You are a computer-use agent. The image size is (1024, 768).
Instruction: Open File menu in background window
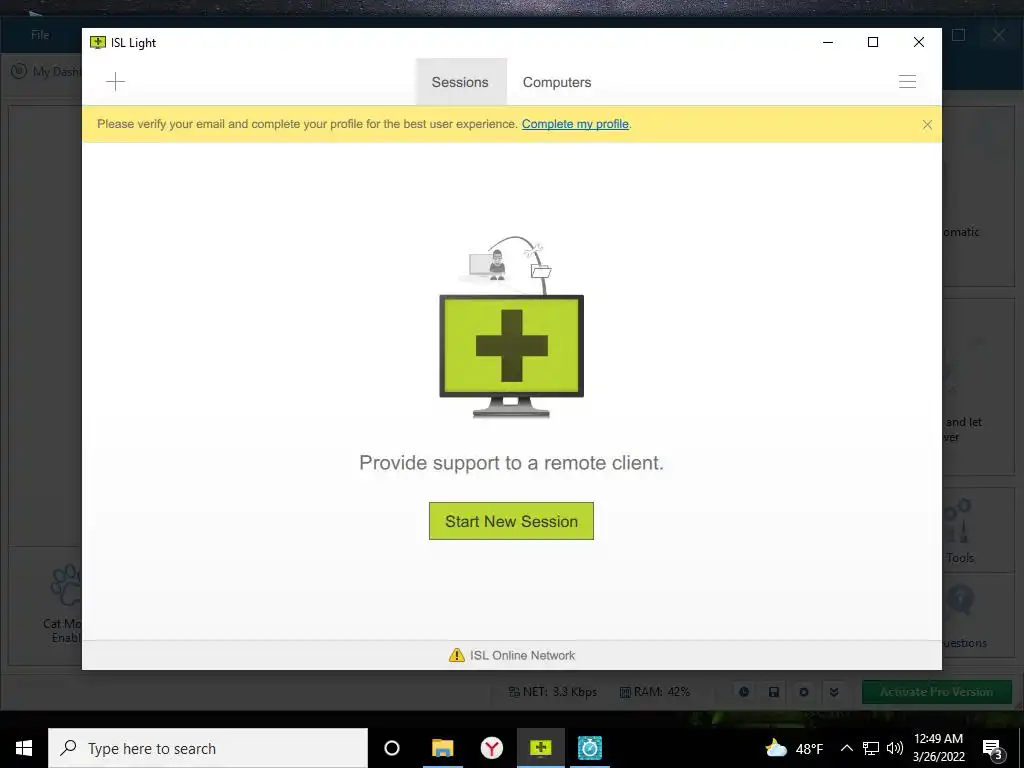tap(40, 35)
